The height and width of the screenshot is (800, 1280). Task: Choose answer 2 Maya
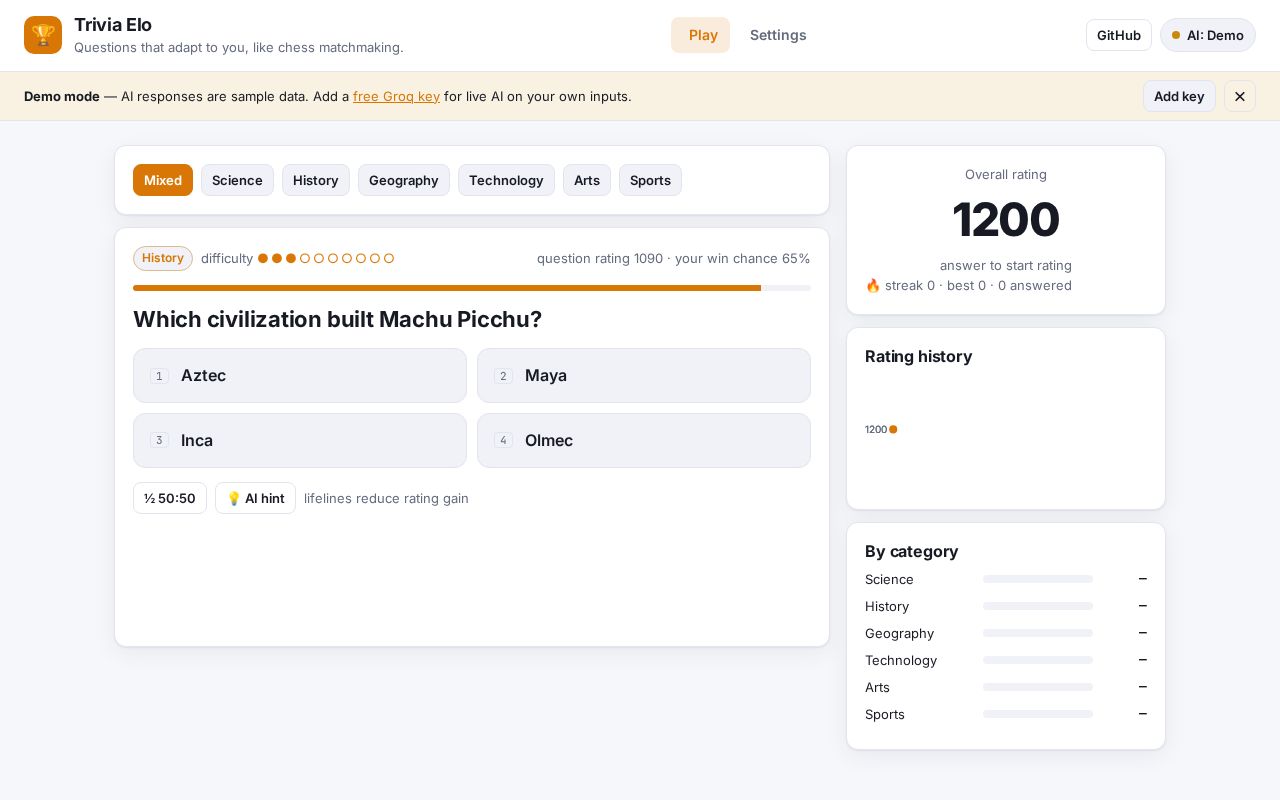point(644,375)
